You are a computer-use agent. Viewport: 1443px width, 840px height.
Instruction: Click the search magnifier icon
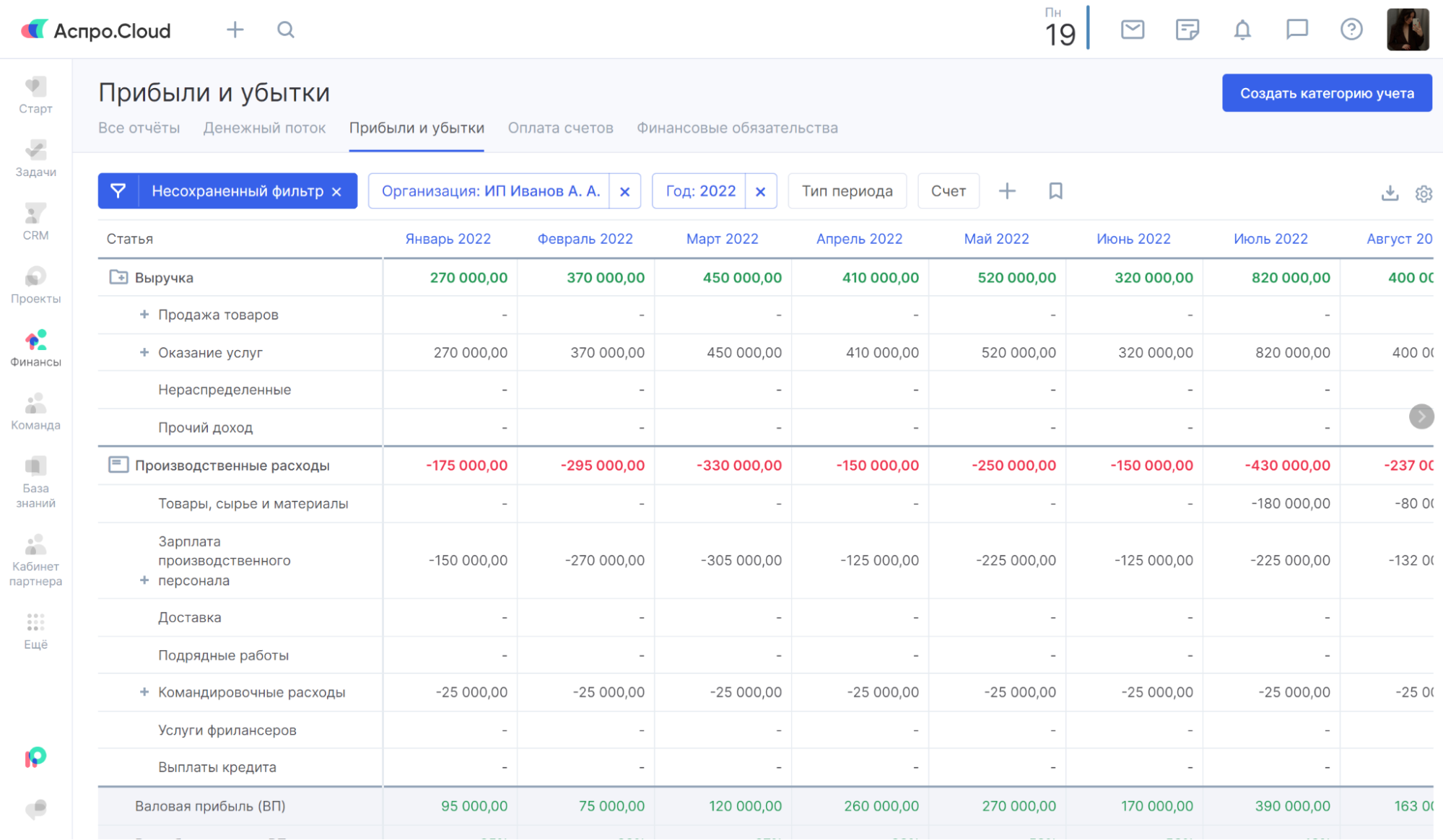pos(286,30)
